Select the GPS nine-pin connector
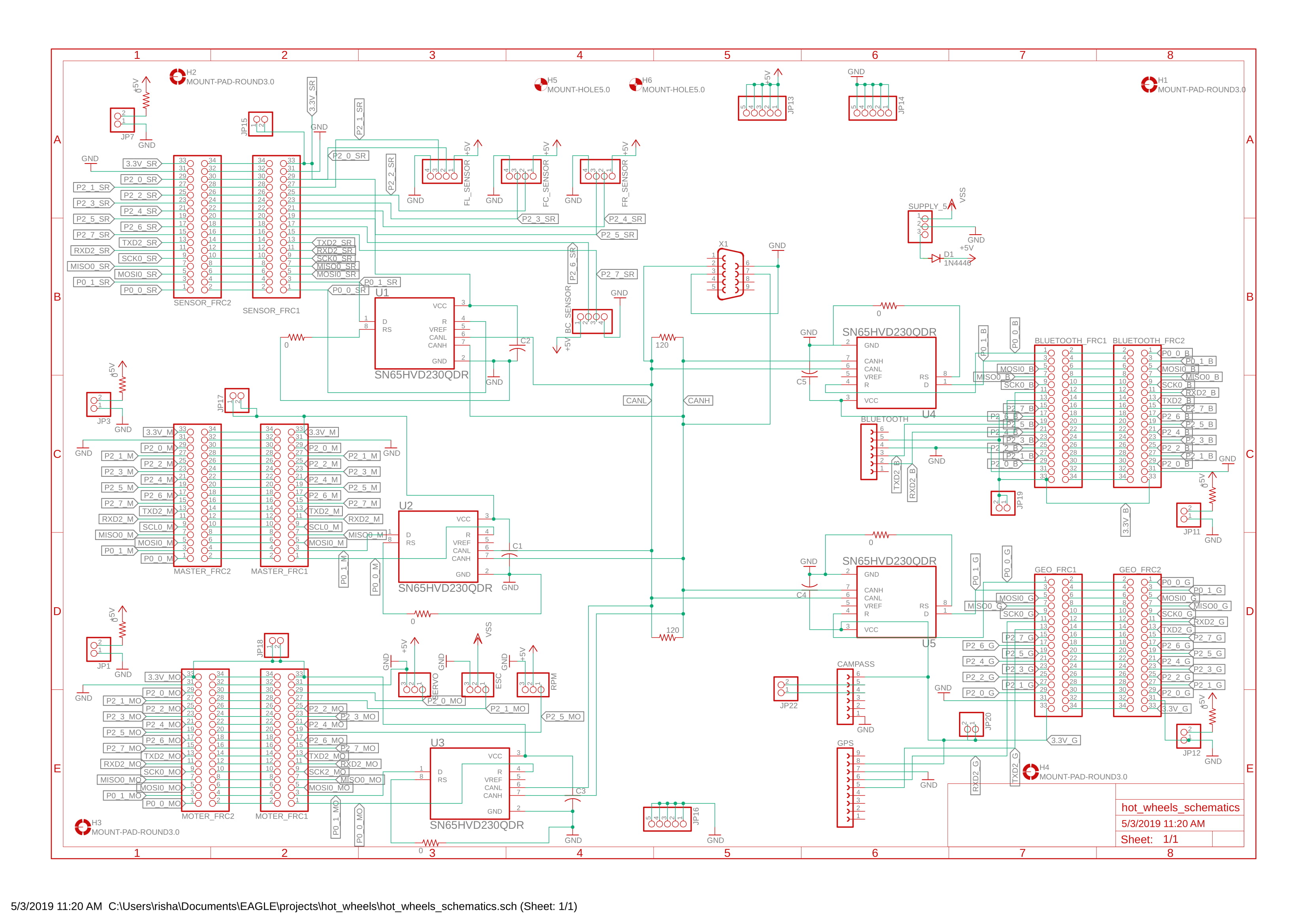 pos(845,788)
